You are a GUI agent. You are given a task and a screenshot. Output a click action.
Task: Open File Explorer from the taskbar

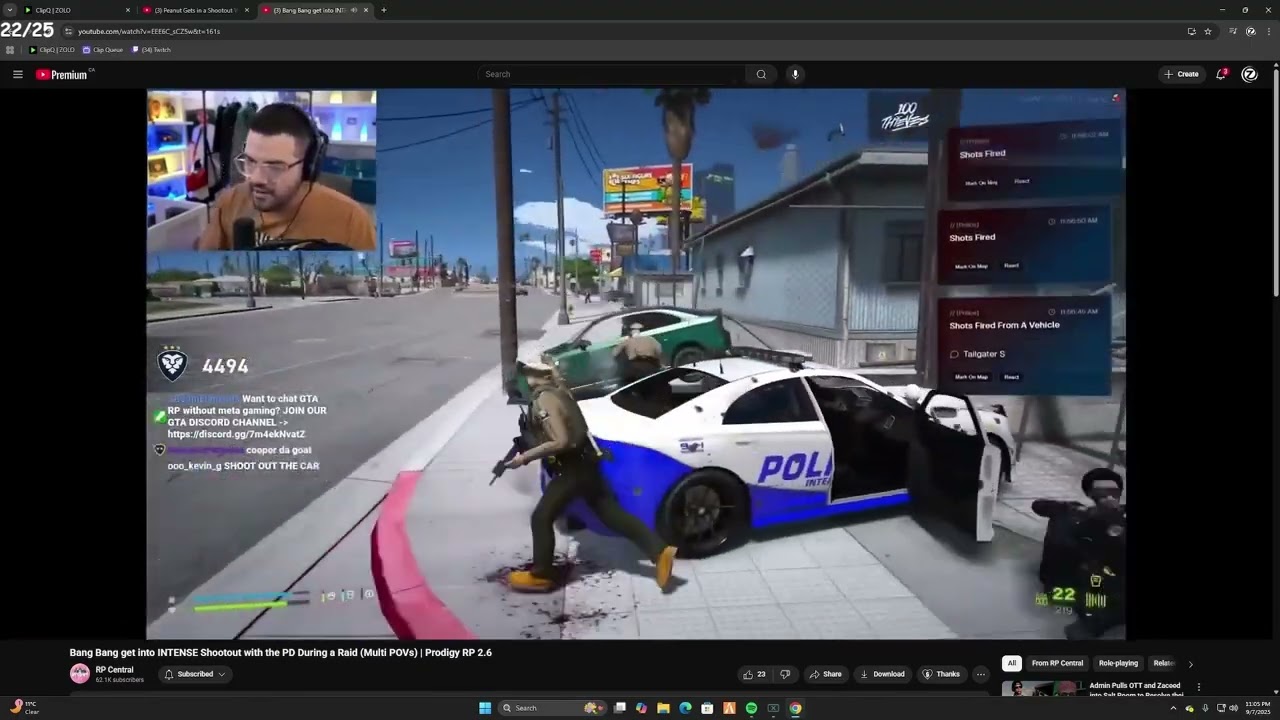663,708
